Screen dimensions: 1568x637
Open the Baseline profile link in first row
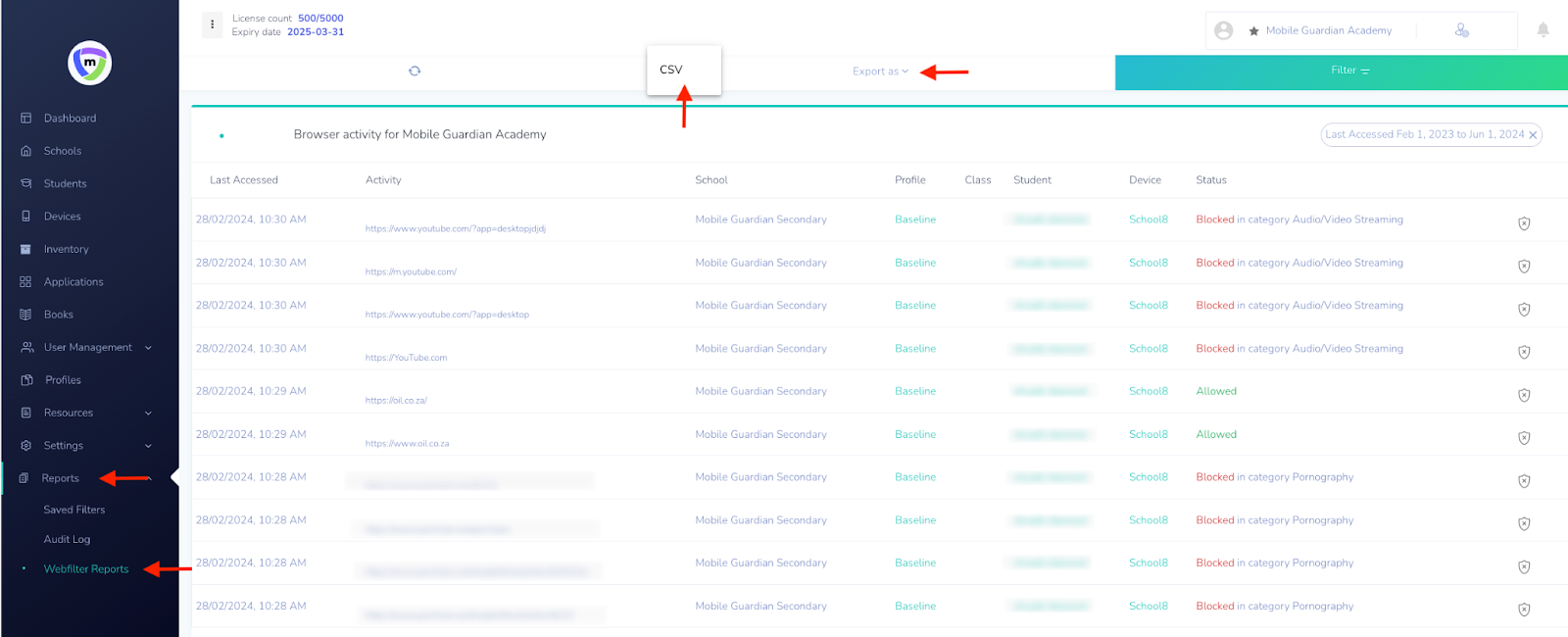point(914,220)
